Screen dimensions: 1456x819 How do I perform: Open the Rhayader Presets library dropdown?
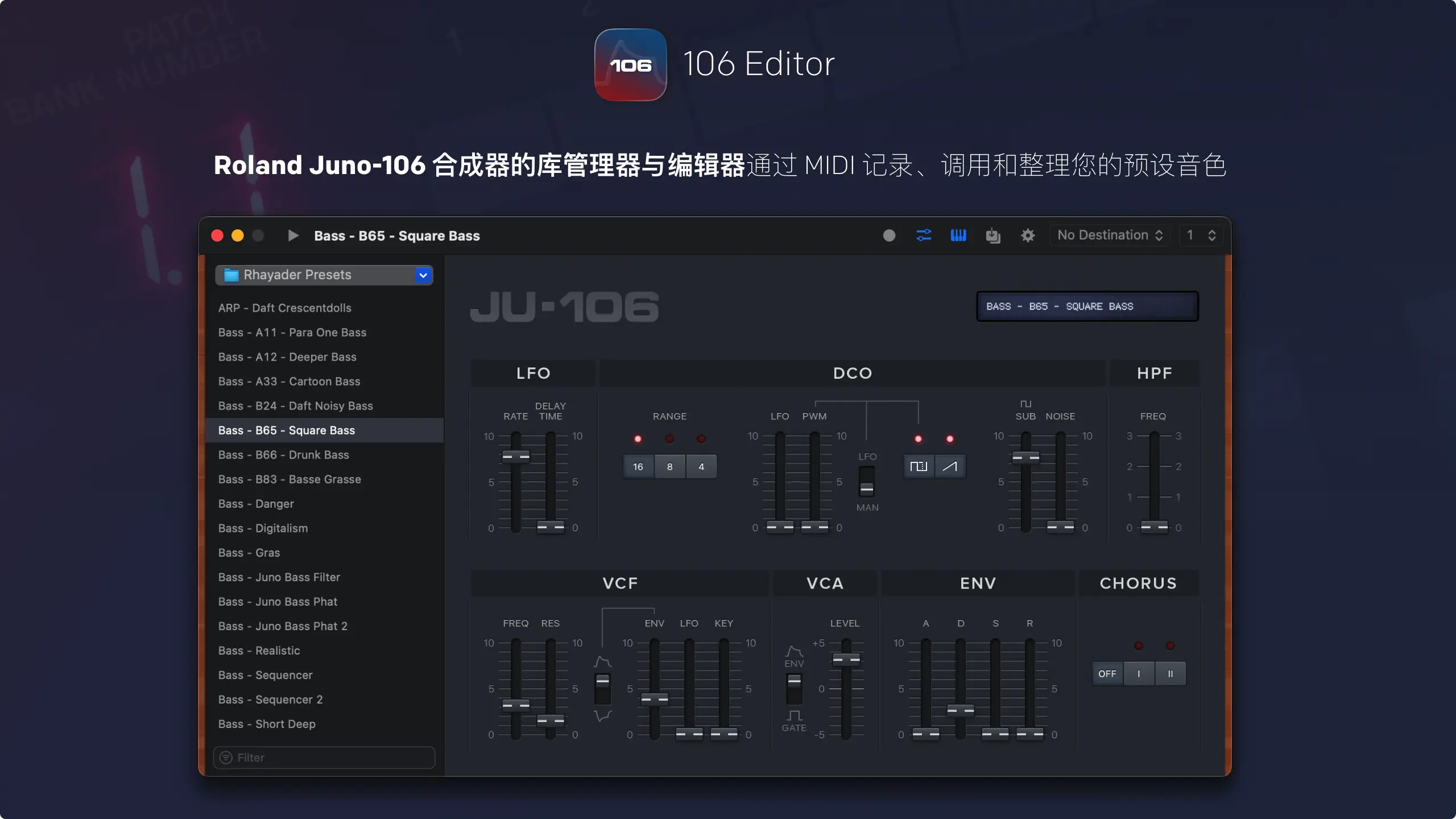click(x=324, y=275)
